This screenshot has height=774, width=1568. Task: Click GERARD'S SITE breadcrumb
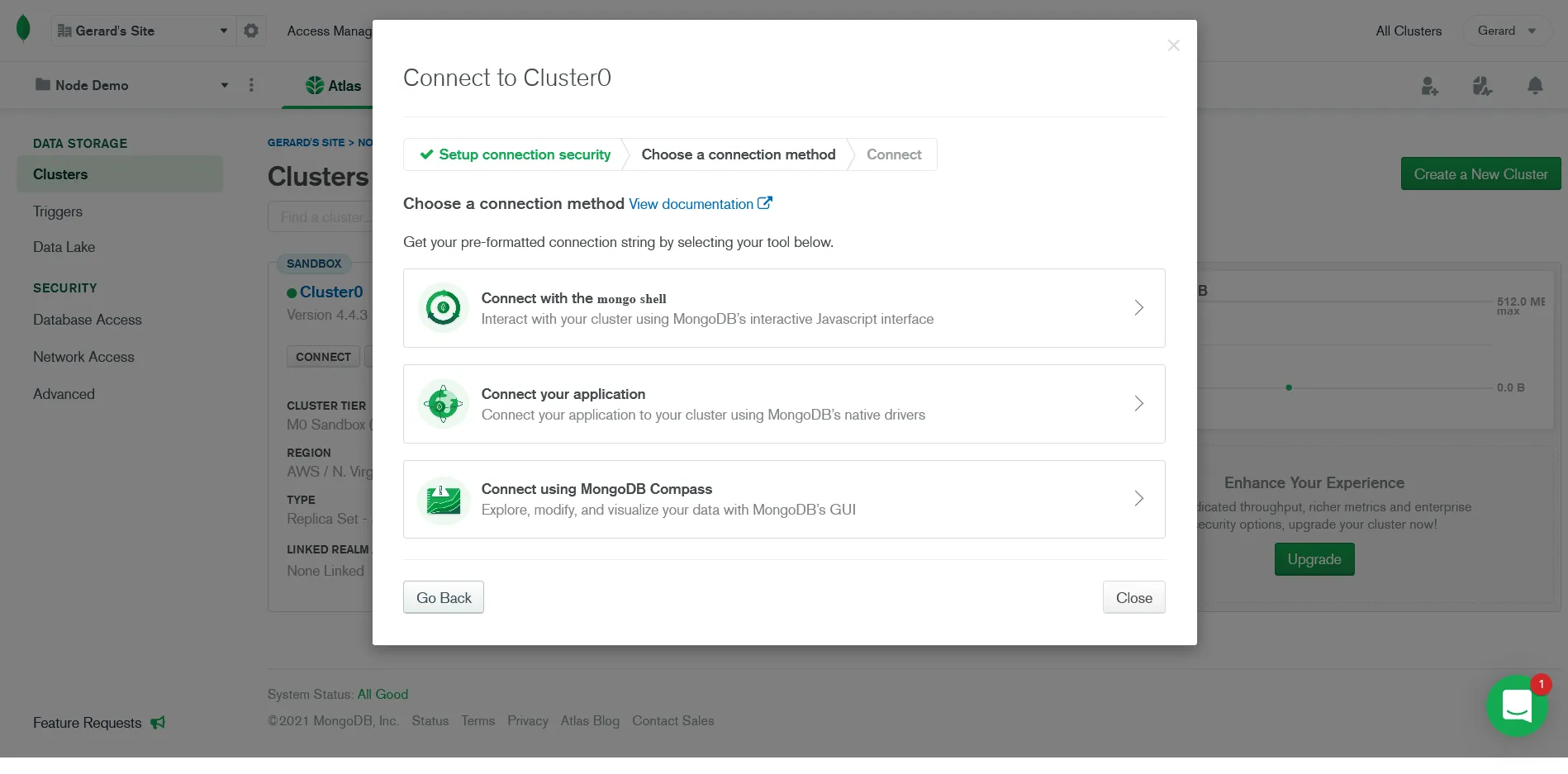306,143
